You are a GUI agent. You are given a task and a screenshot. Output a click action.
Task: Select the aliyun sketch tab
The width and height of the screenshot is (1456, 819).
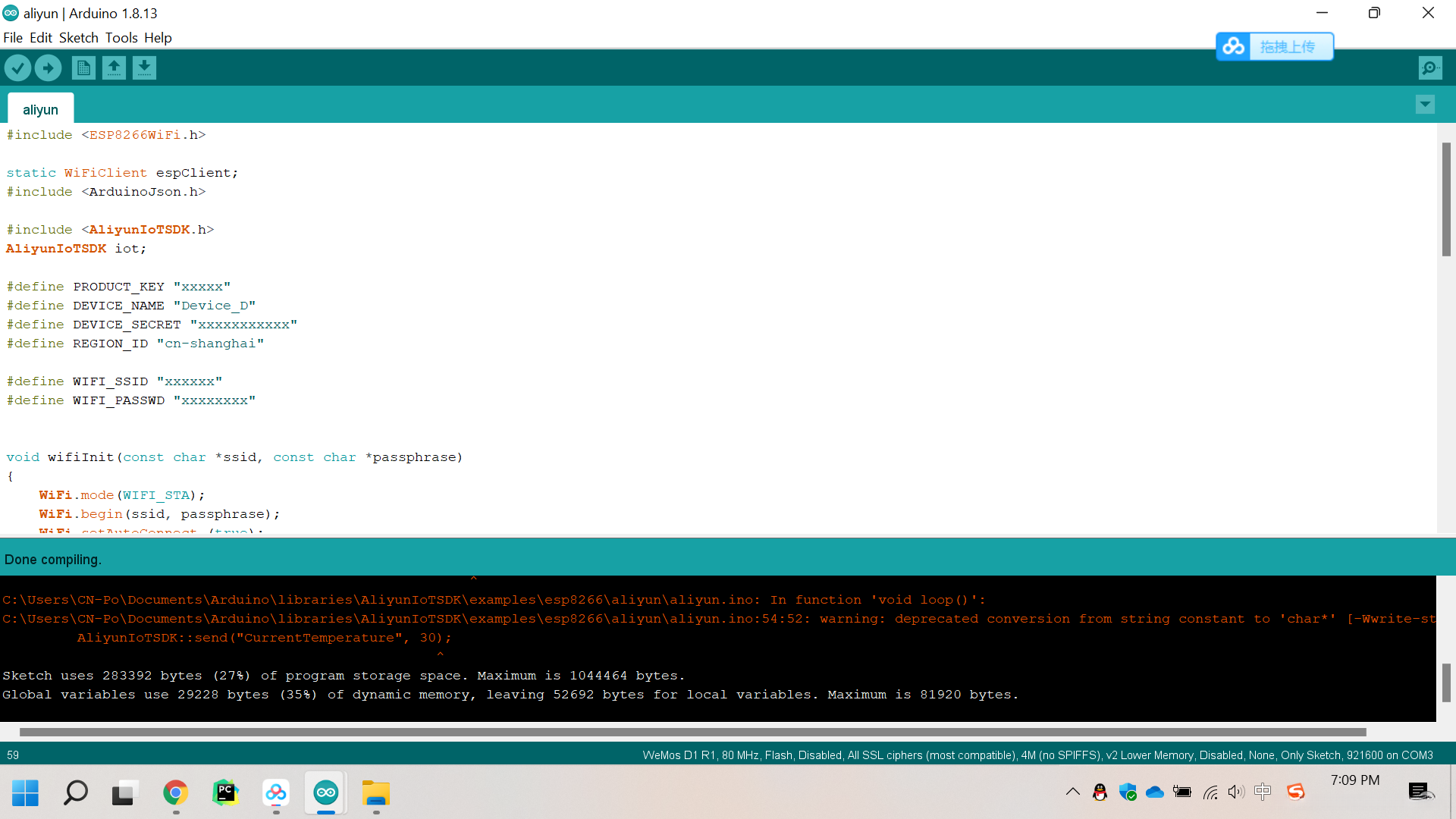(x=40, y=110)
